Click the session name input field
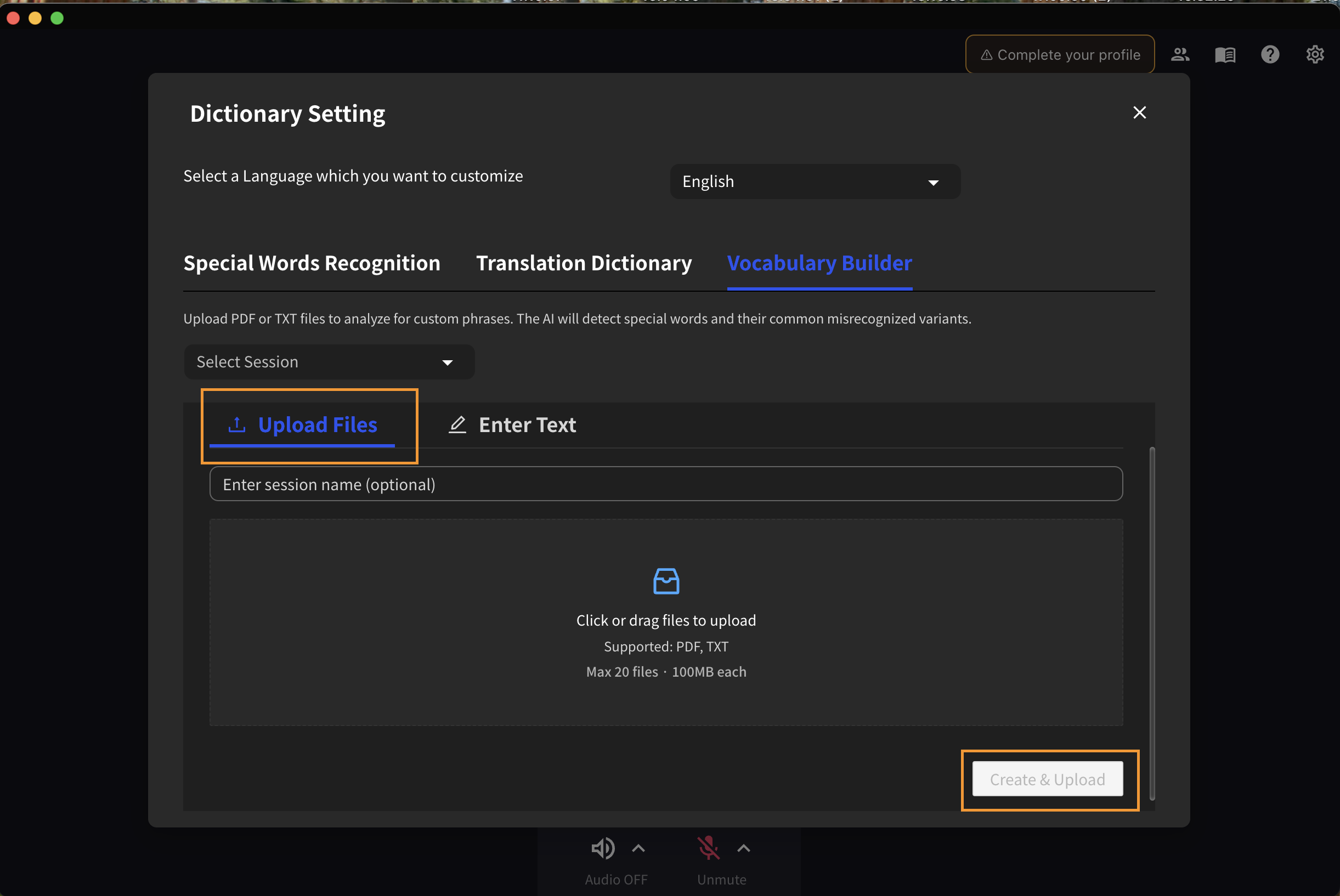1340x896 pixels. (666, 484)
